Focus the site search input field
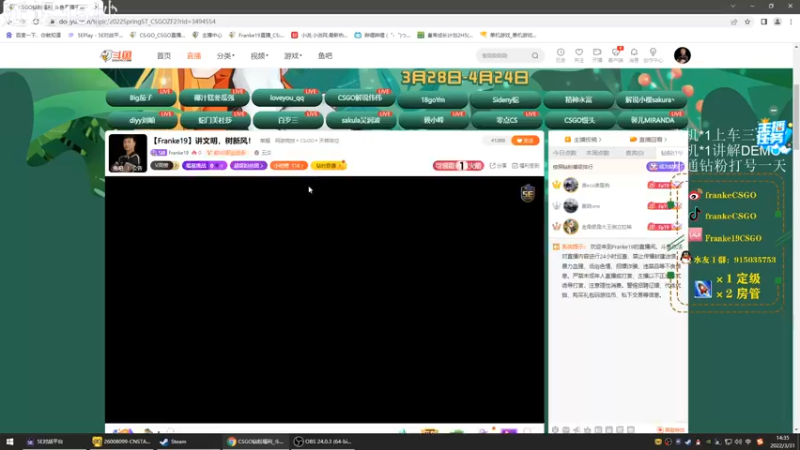 click(504, 56)
